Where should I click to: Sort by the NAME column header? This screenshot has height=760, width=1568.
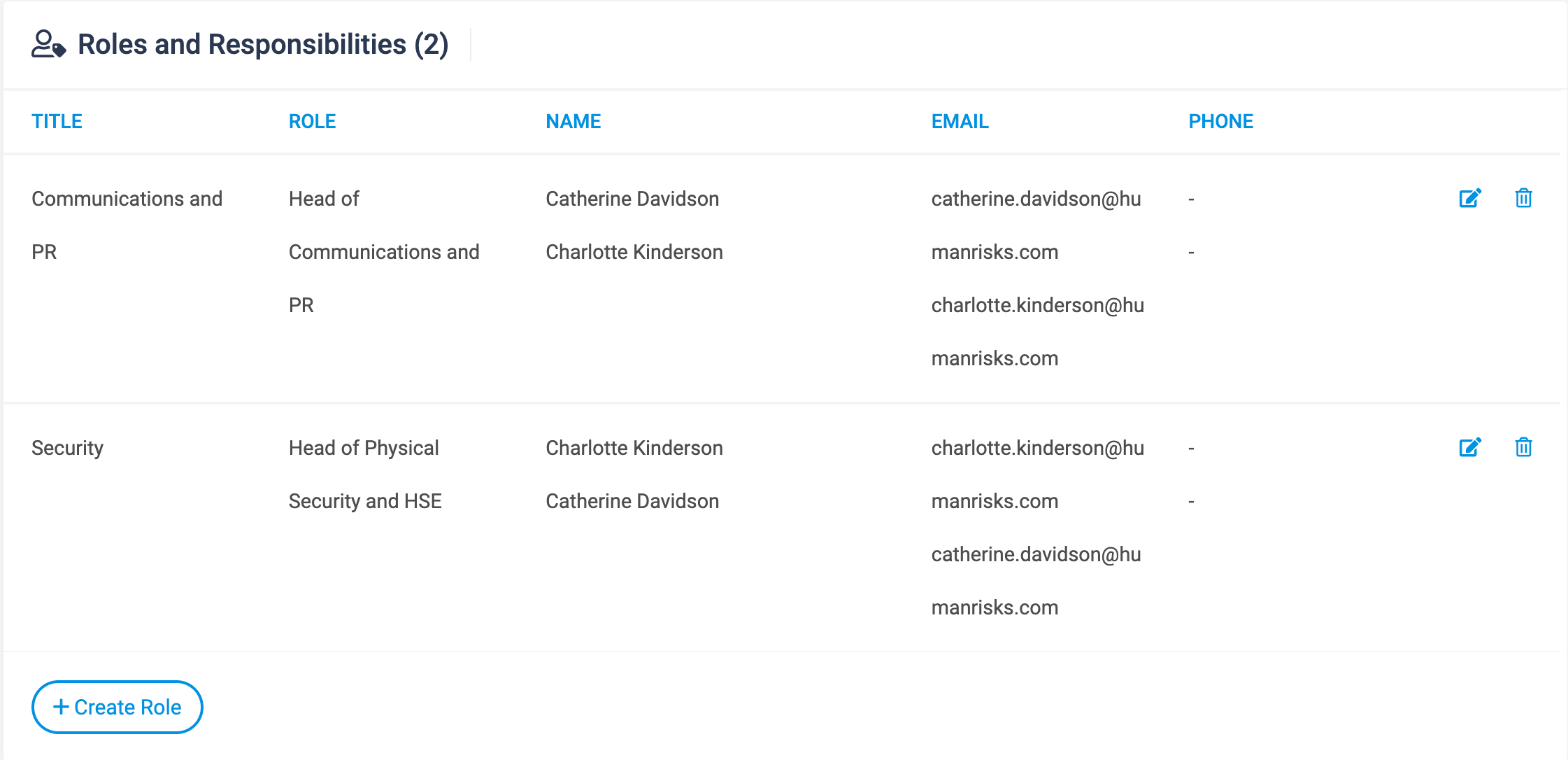[573, 121]
